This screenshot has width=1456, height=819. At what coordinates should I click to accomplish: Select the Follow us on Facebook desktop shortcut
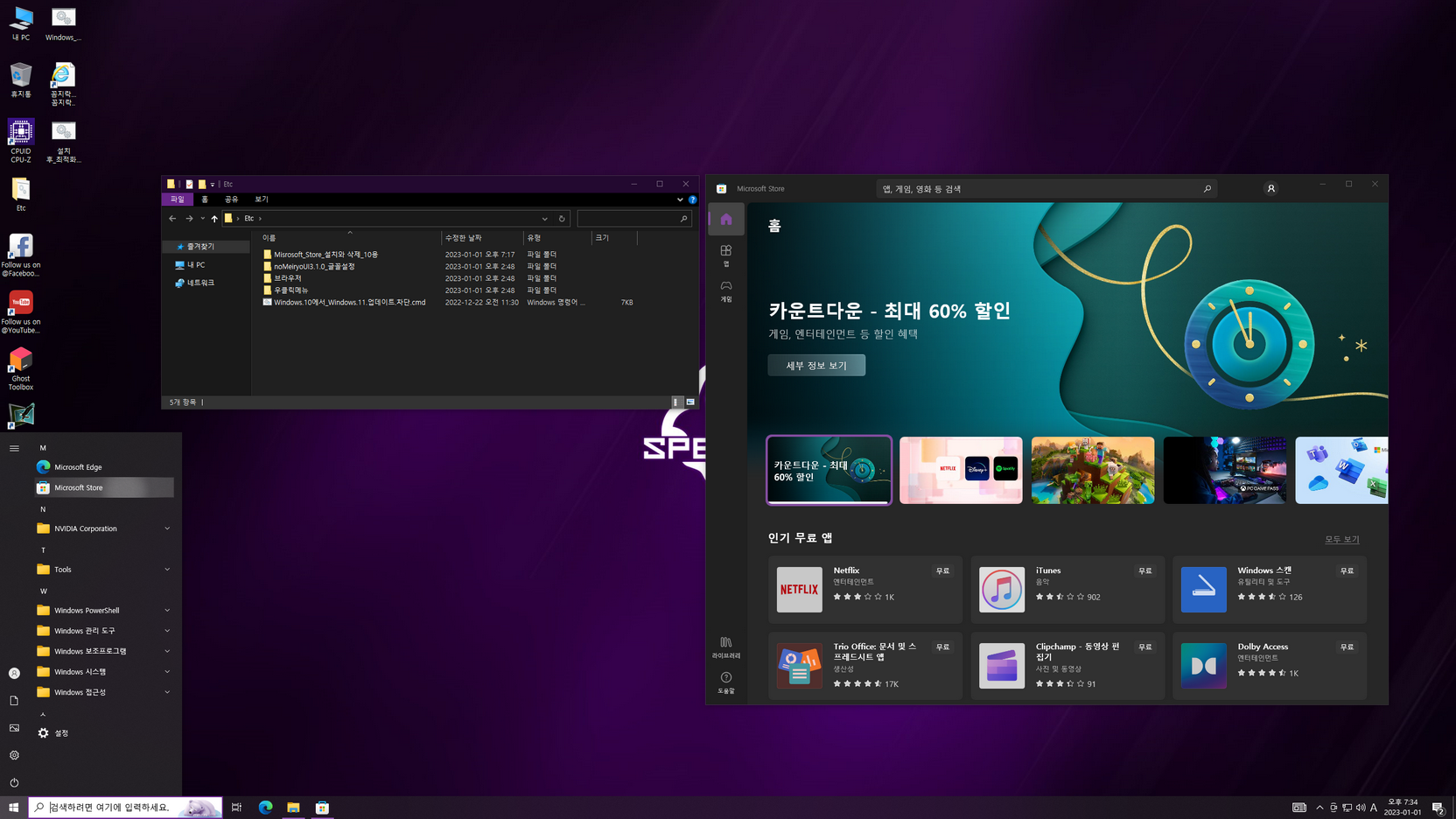(21, 255)
